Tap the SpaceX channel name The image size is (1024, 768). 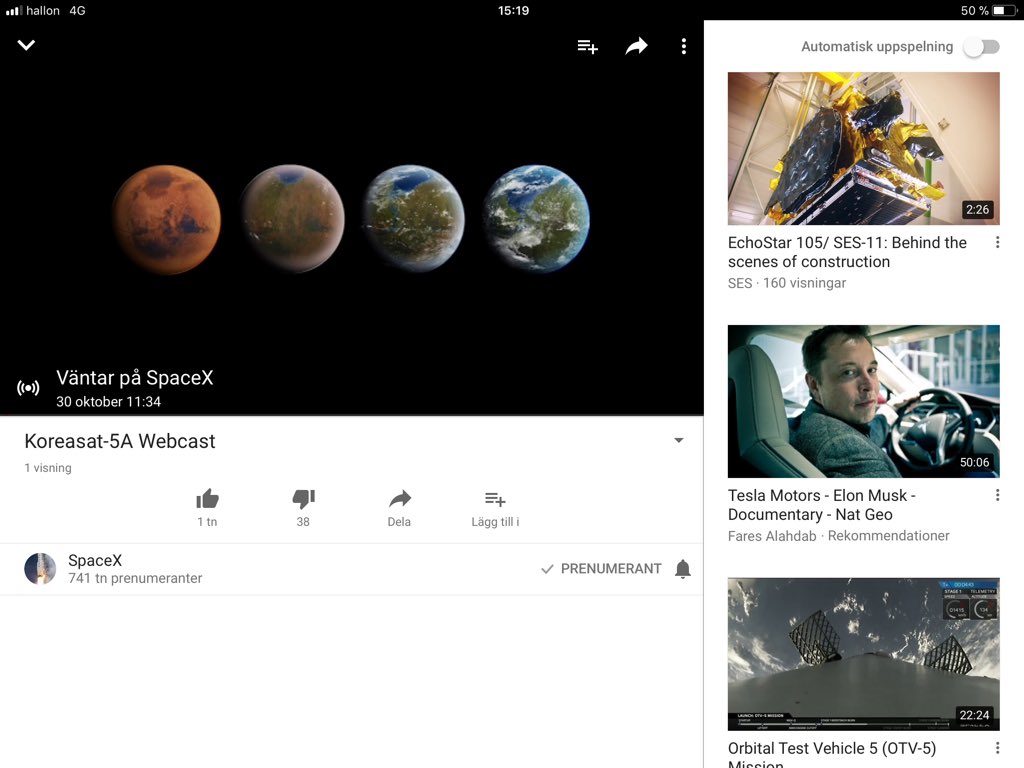coord(95,560)
